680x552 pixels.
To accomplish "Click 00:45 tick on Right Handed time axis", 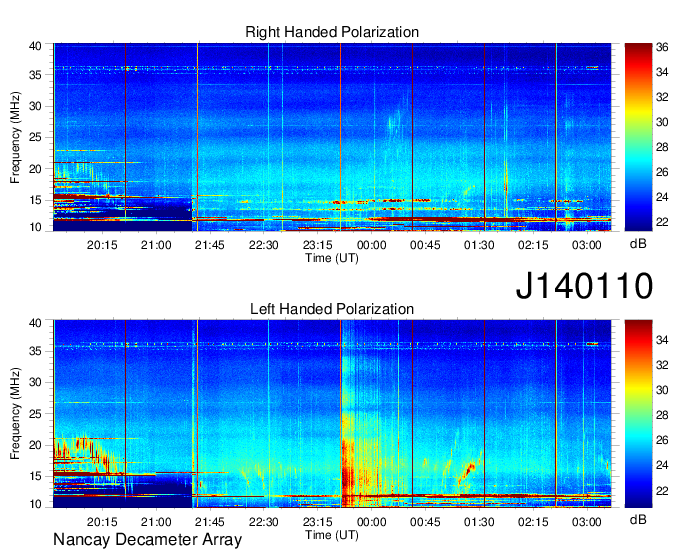I will point(425,245).
